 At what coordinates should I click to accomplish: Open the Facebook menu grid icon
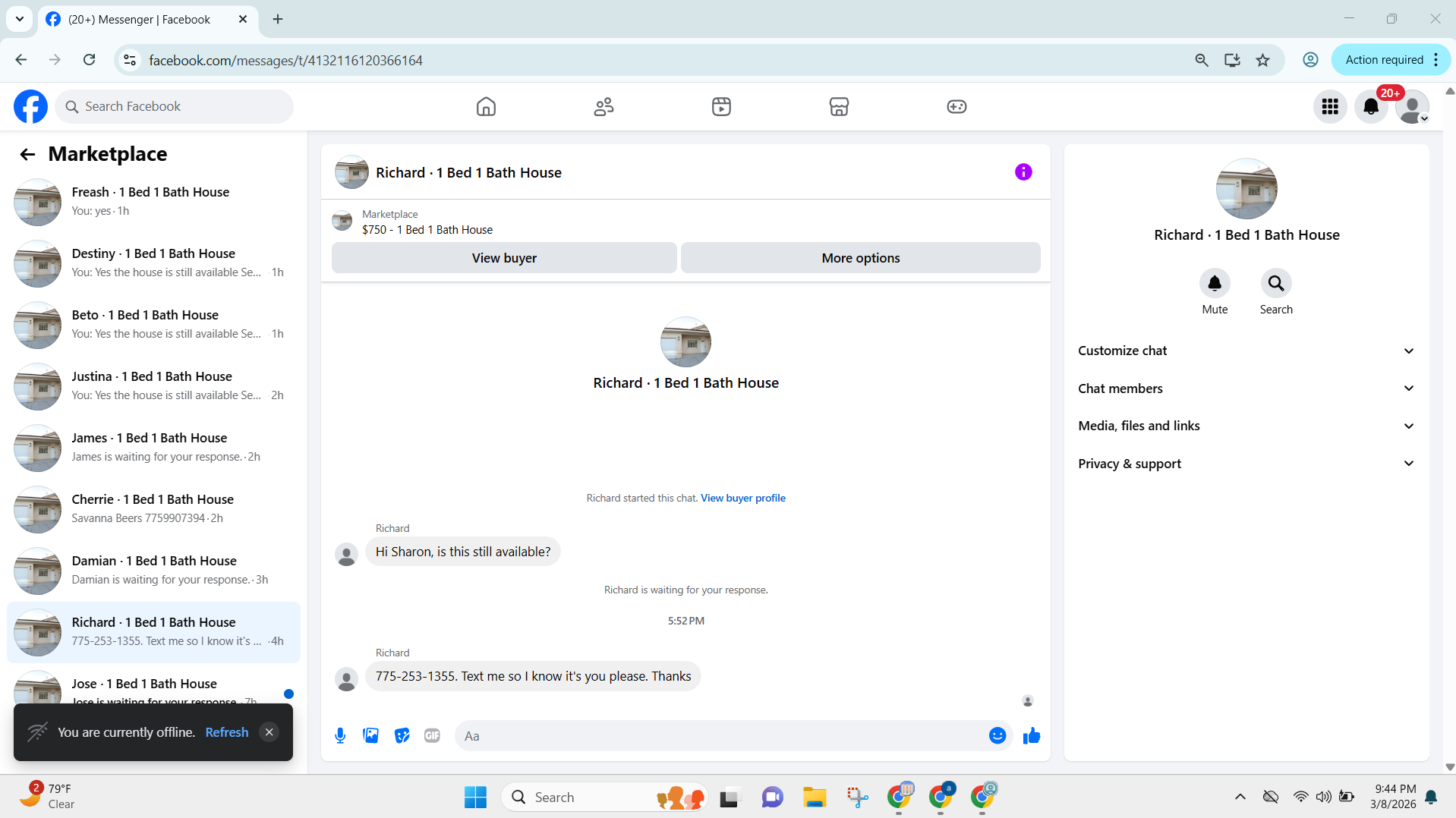click(x=1330, y=107)
